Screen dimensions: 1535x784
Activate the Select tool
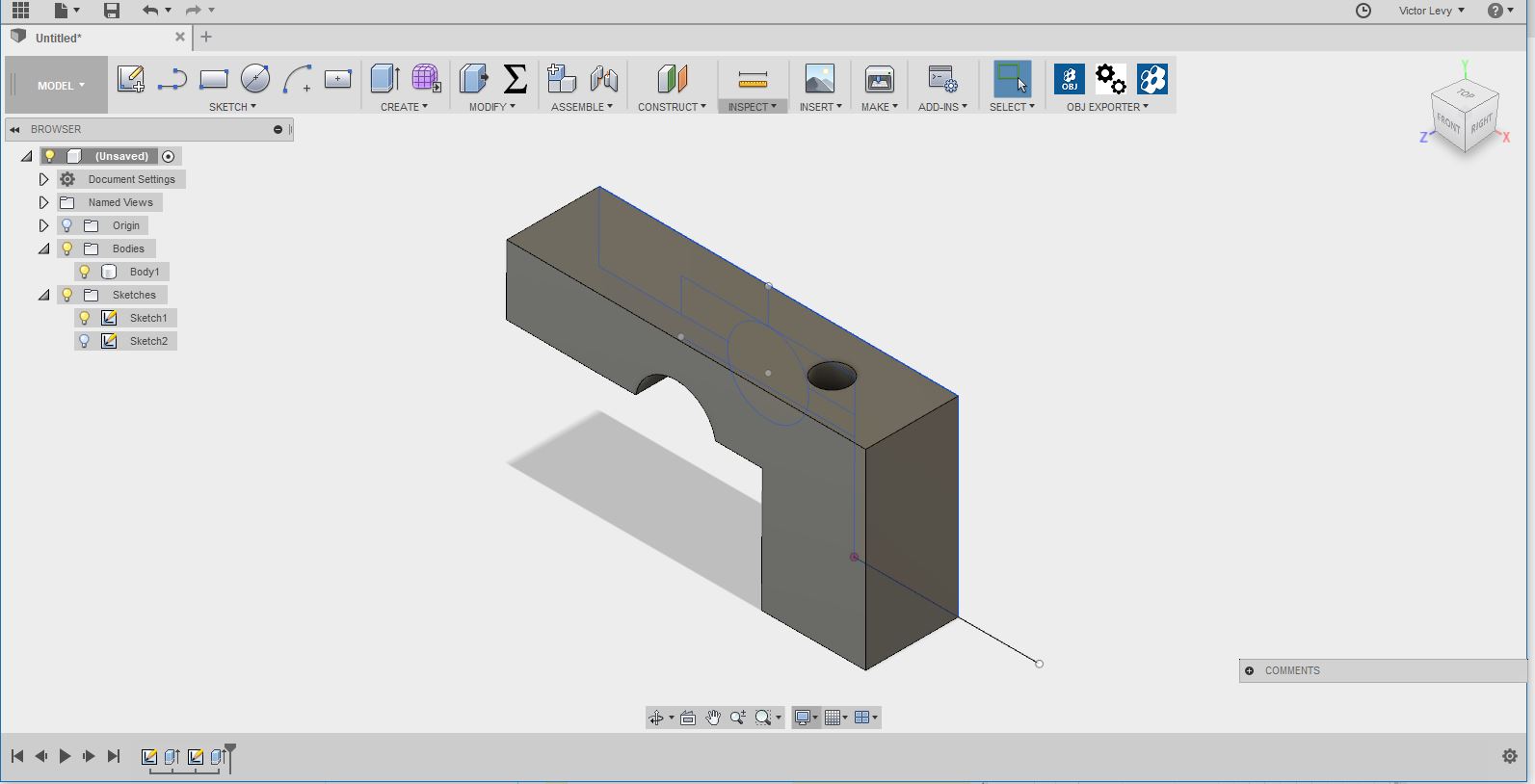point(1012,79)
